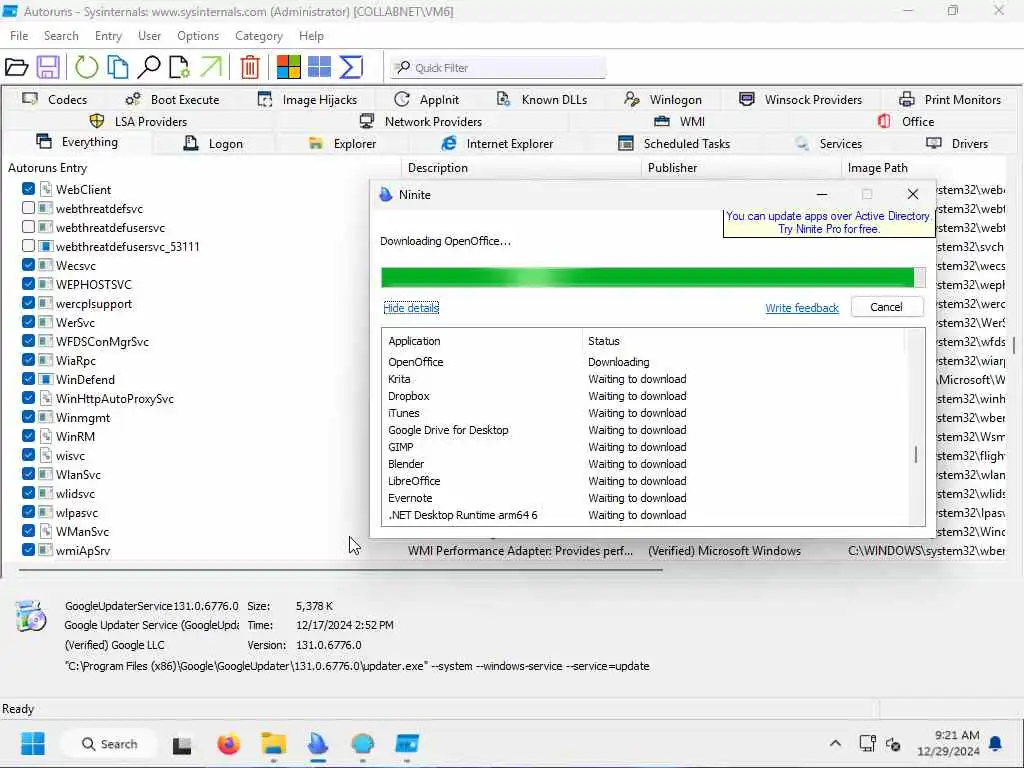Select the OpenOffice row in Ninite
This screenshot has width=1024, height=768.
point(645,362)
